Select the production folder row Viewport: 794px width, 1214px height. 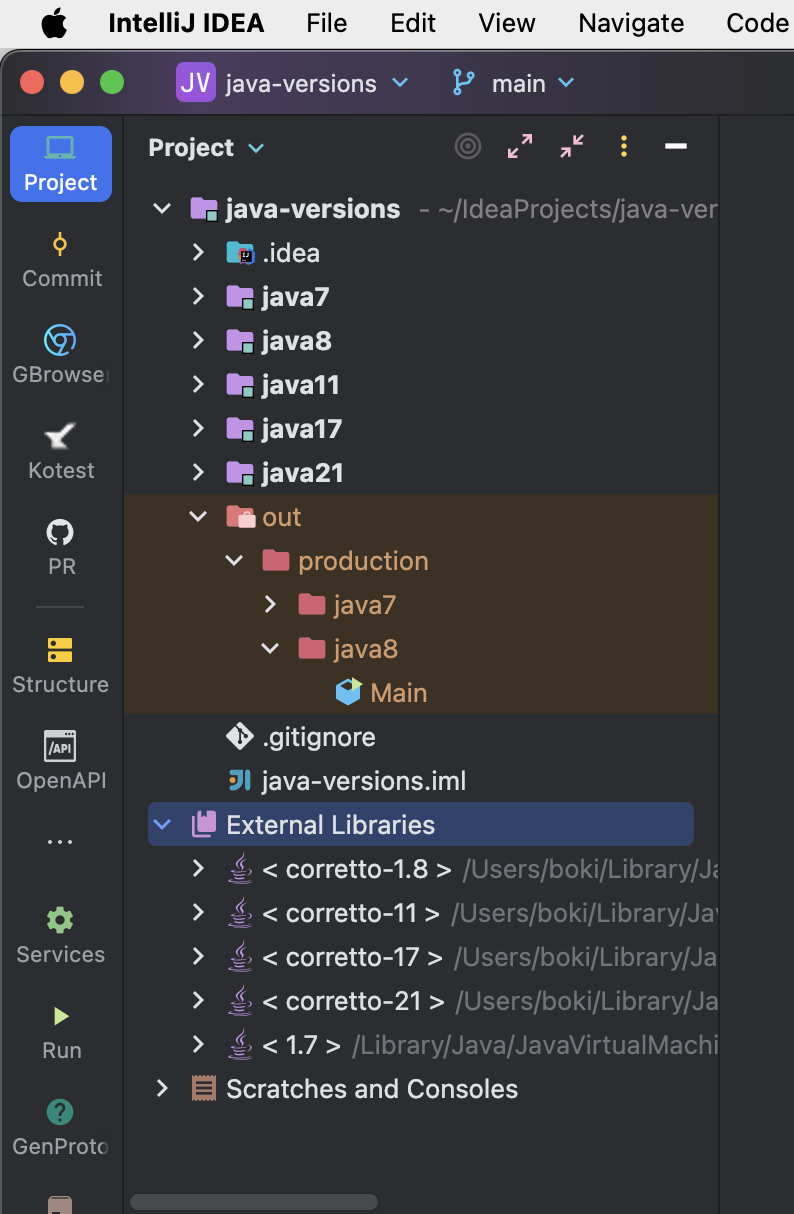pyautogui.click(x=420, y=561)
